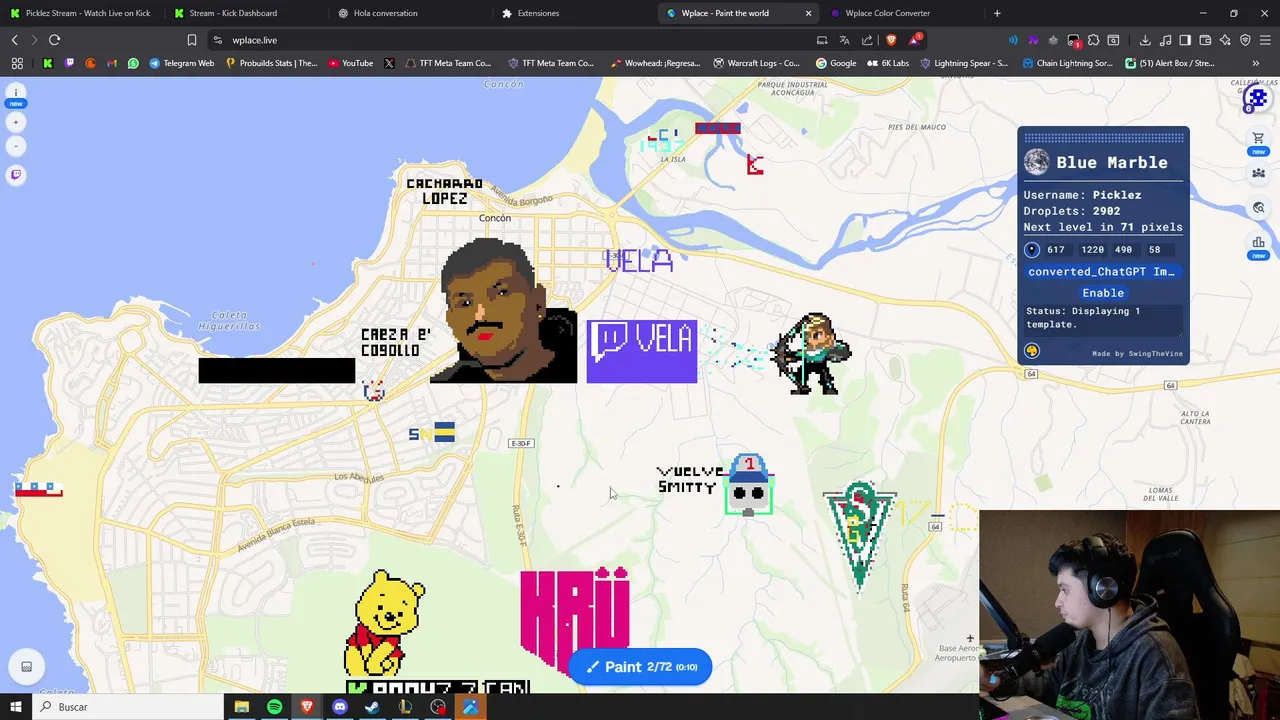Open the Kick bookmark icon
The width and height of the screenshot is (1280, 720).
tap(47, 63)
